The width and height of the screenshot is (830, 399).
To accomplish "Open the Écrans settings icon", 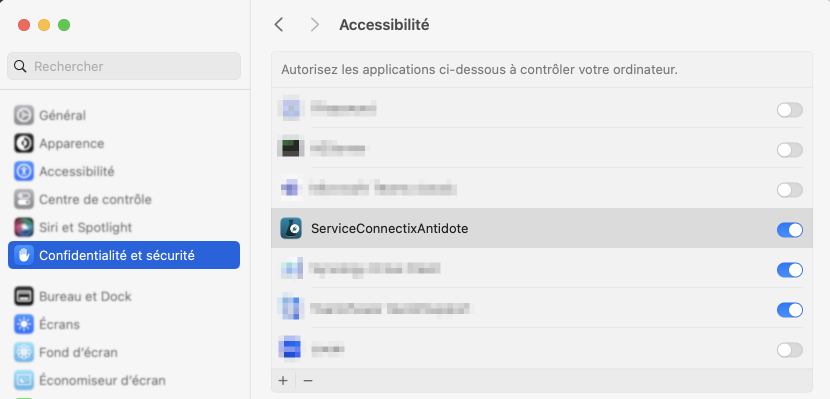I will (x=24, y=324).
